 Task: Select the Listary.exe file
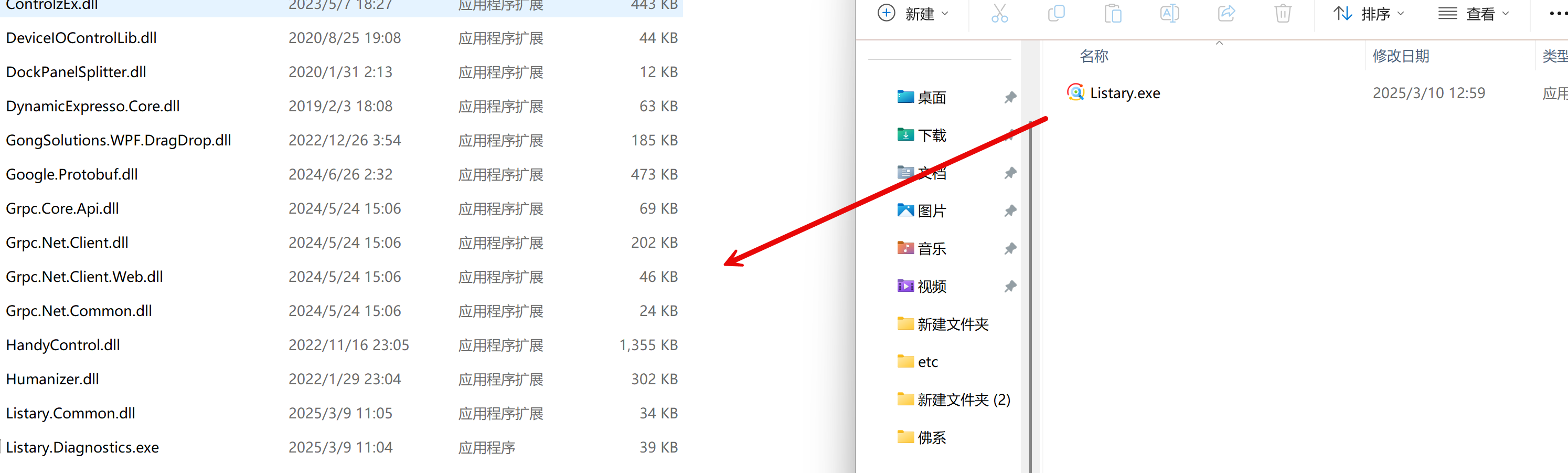[x=1124, y=93]
